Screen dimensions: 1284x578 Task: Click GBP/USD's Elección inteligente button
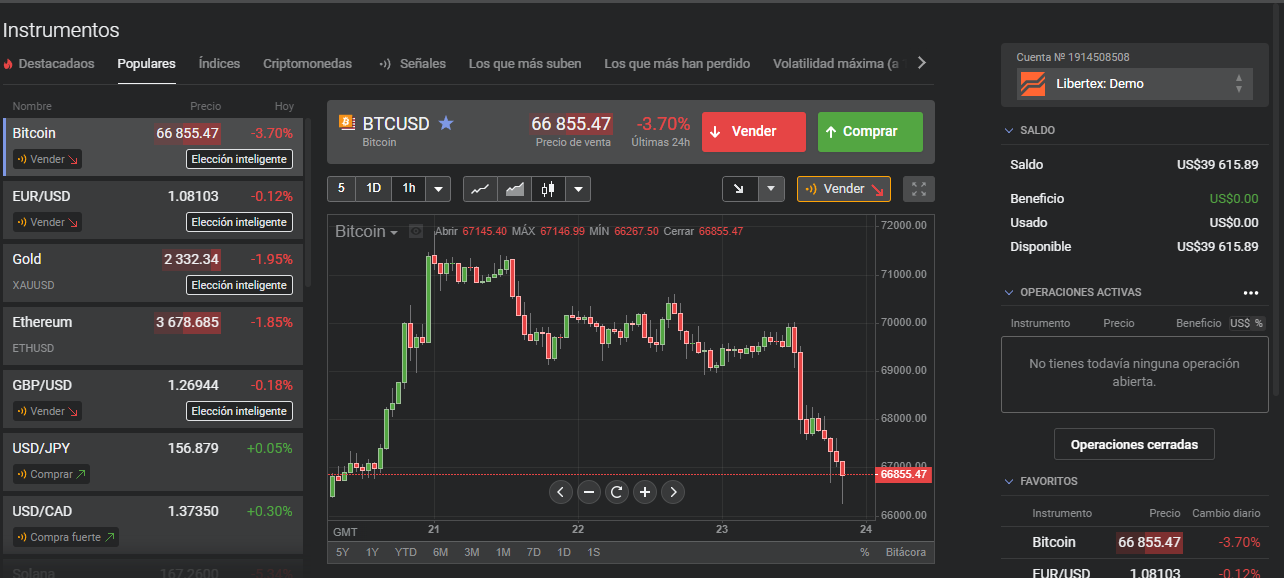240,411
